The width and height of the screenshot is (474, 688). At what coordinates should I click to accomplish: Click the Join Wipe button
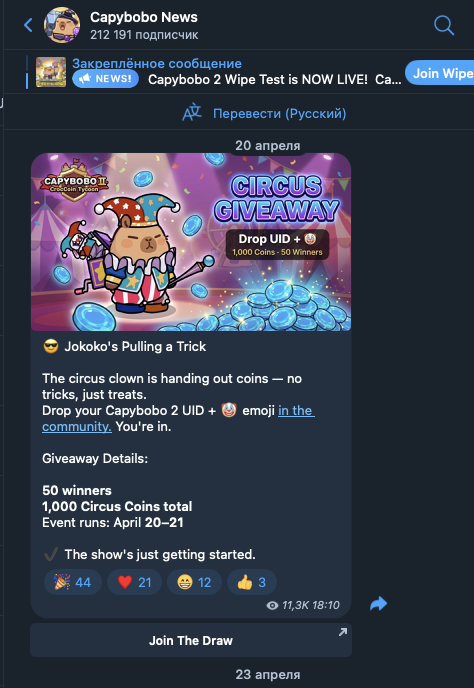440,73
